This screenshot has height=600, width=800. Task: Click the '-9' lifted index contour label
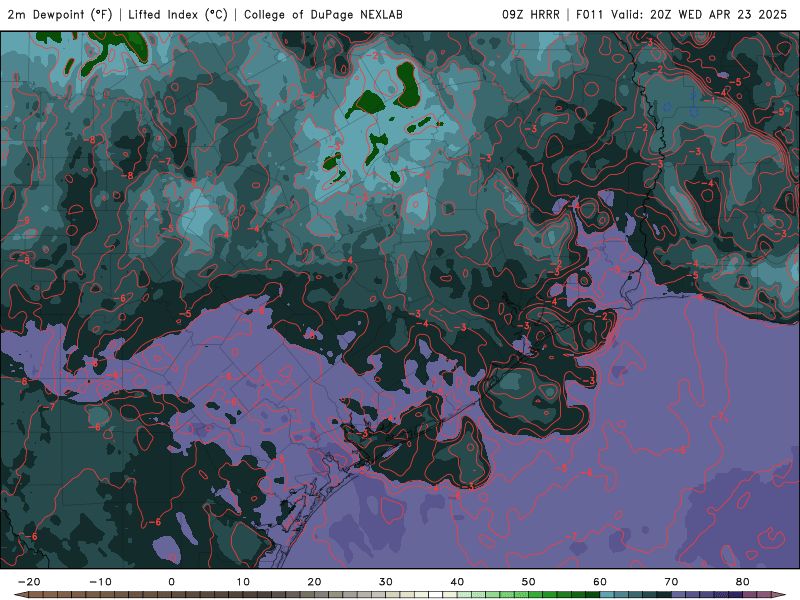pyautogui.click(x=23, y=221)
